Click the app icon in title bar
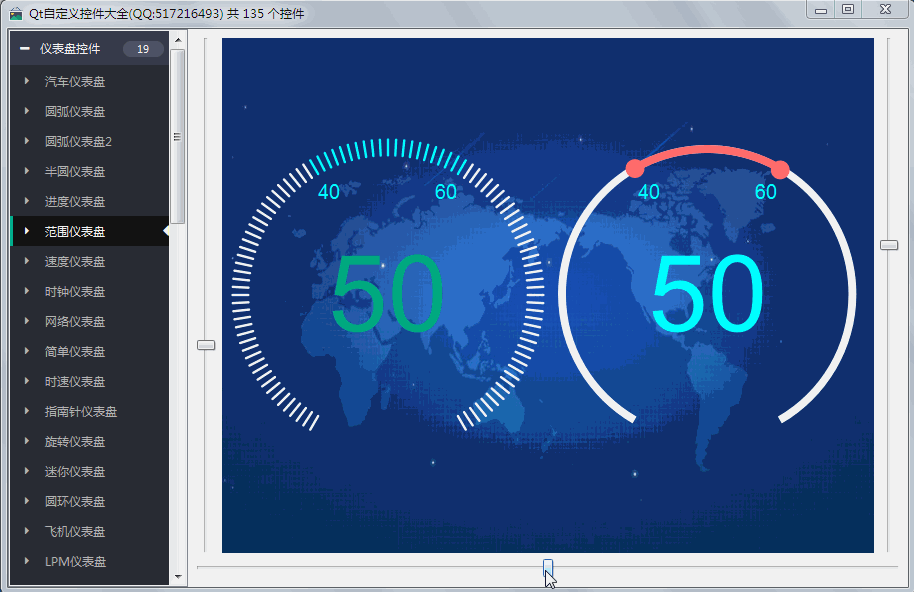This screenshot has height=592, width=914. click(16, 13)
